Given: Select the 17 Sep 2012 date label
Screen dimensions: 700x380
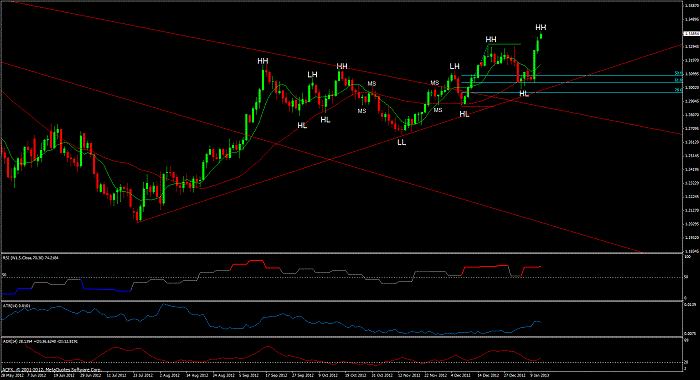Looking at the screenshot, I should pyautogui.click(x=276, y=376).
